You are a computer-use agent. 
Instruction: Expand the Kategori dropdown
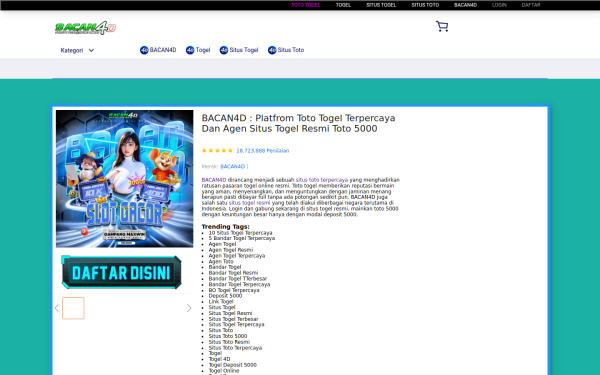(x=77, y=50)
